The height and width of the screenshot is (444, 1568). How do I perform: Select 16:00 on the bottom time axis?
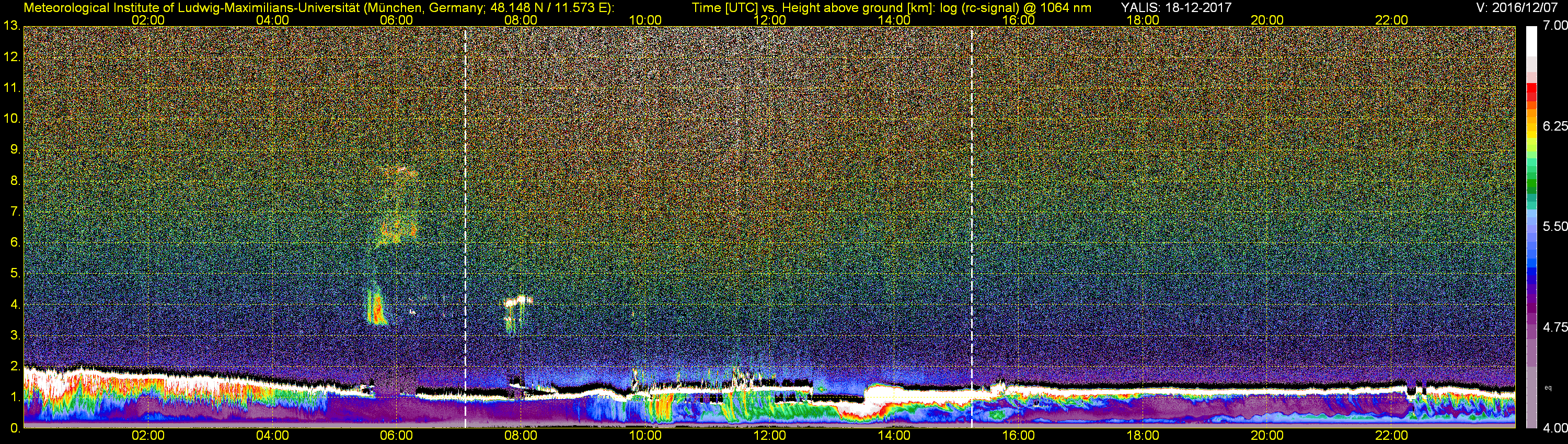(1018, 436)
